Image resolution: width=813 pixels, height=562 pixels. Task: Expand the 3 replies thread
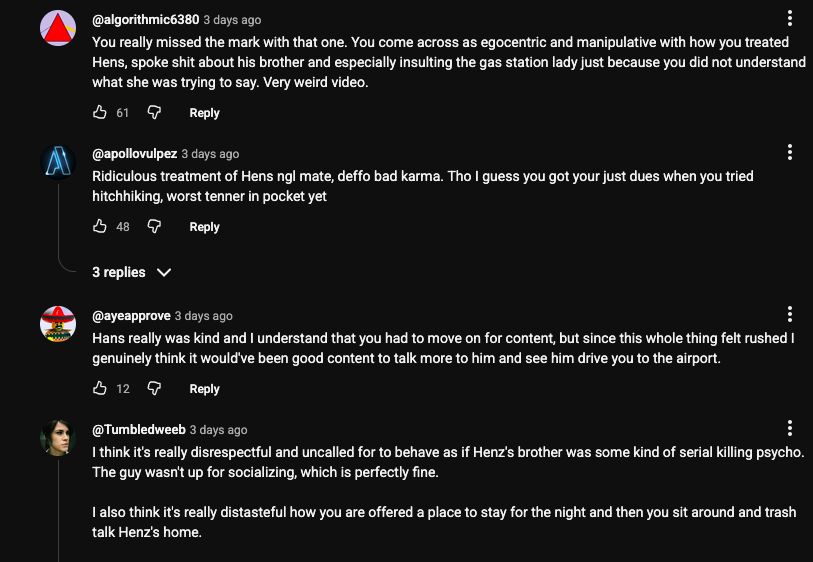[x=132, y=272]
